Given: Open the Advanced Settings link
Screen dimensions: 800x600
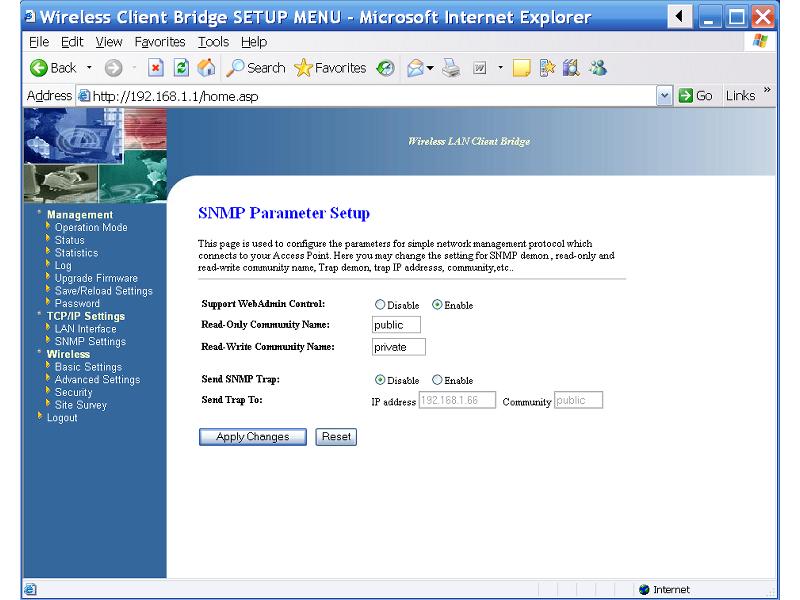Looking at the screenshot, I should tap(97, 380).
